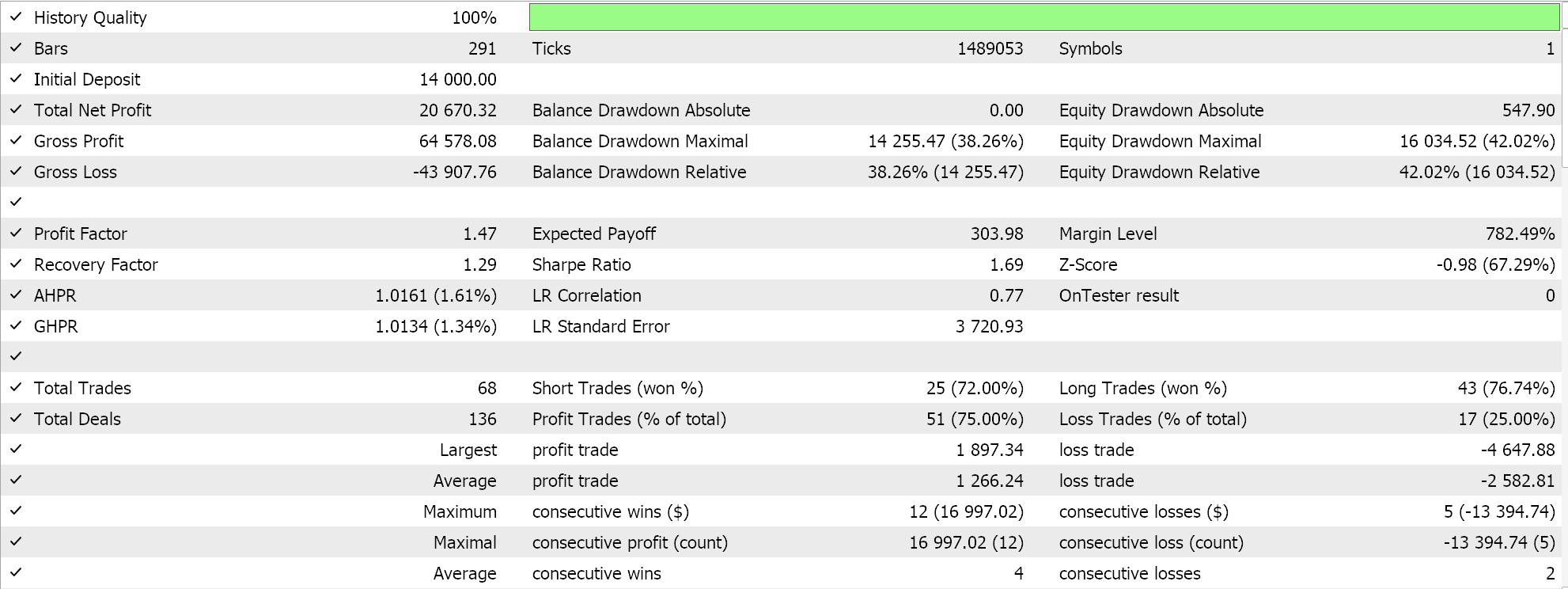Image resolution: width=1568 pixels, height=589 pixels.
Task: Select the Initial Deposit value 14 000.00
Action: click(457, 79)
